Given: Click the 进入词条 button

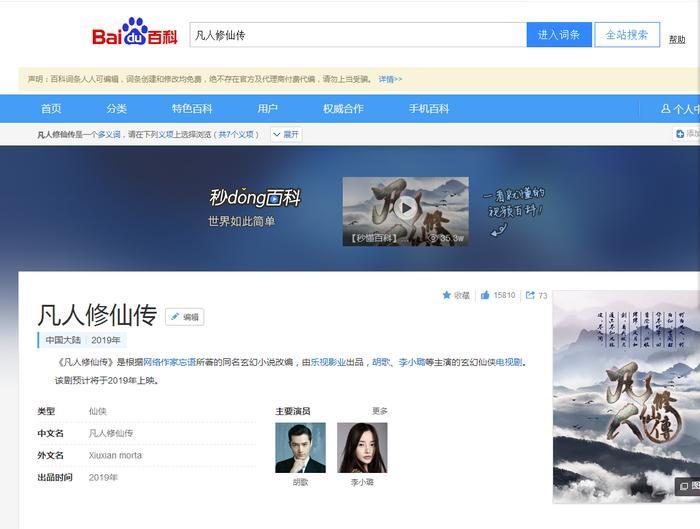Looking at the screenshot, I should (x=559, y=35).
